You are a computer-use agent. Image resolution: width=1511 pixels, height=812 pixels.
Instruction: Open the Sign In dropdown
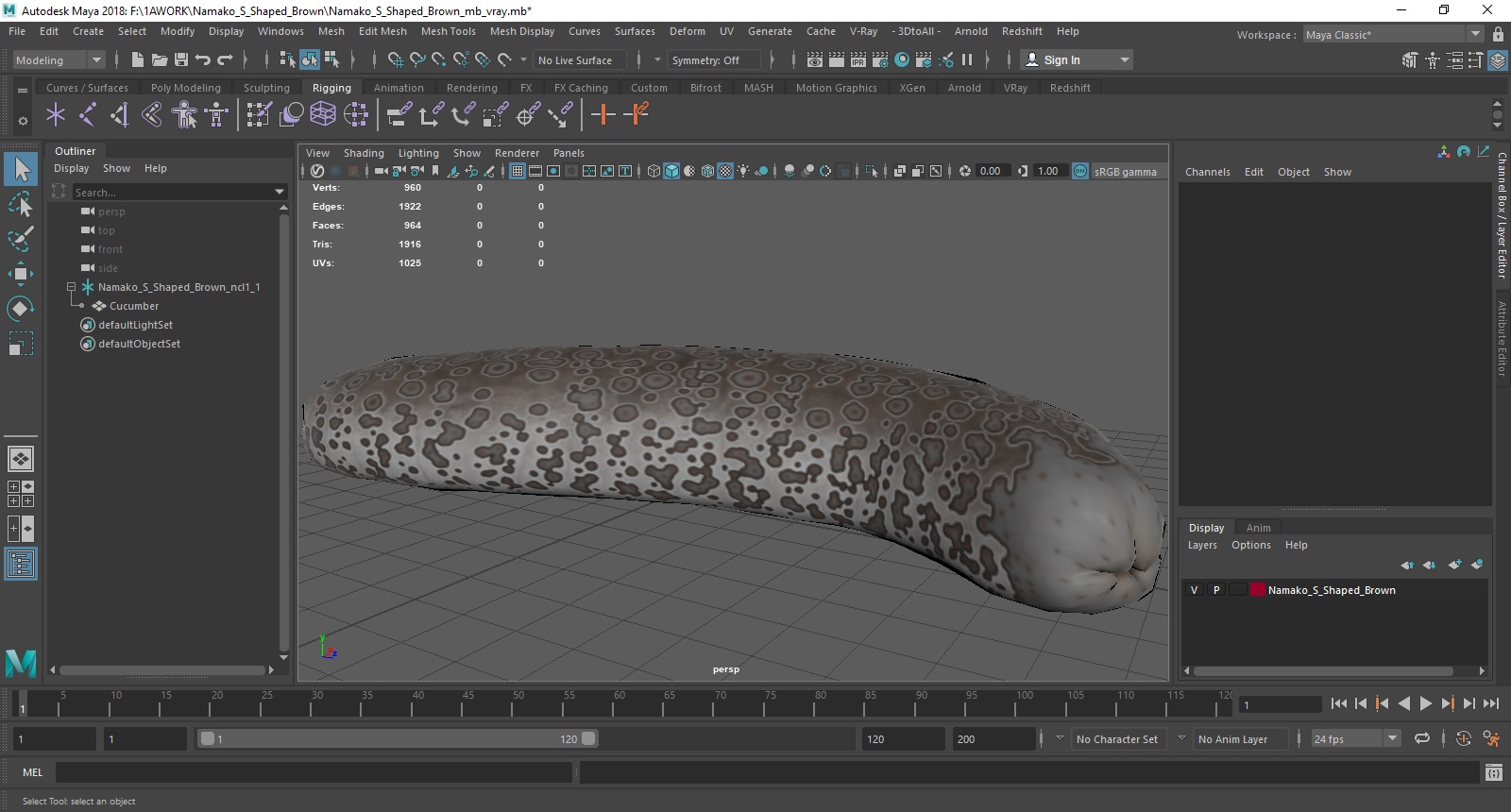point(1078,59)
